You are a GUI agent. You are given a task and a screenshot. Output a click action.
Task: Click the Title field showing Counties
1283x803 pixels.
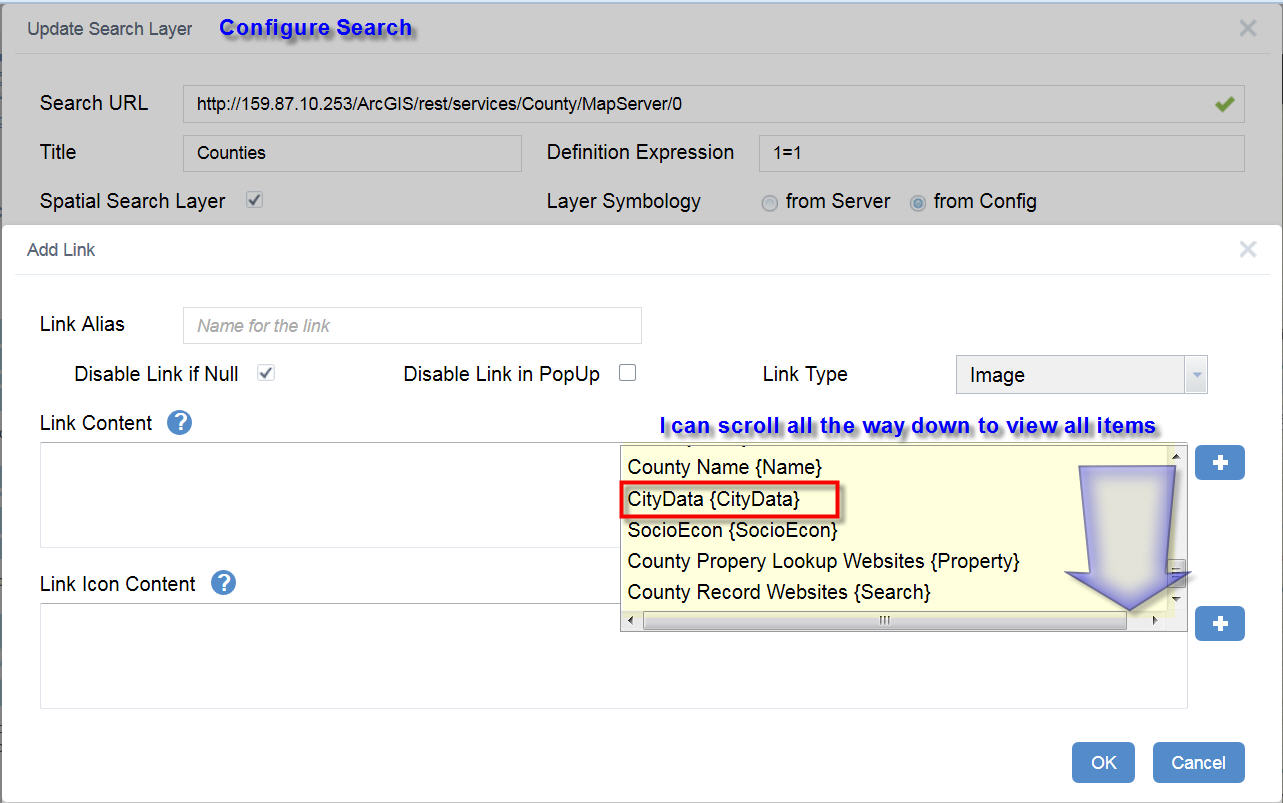pyautogui.click(x=352, y=153)
